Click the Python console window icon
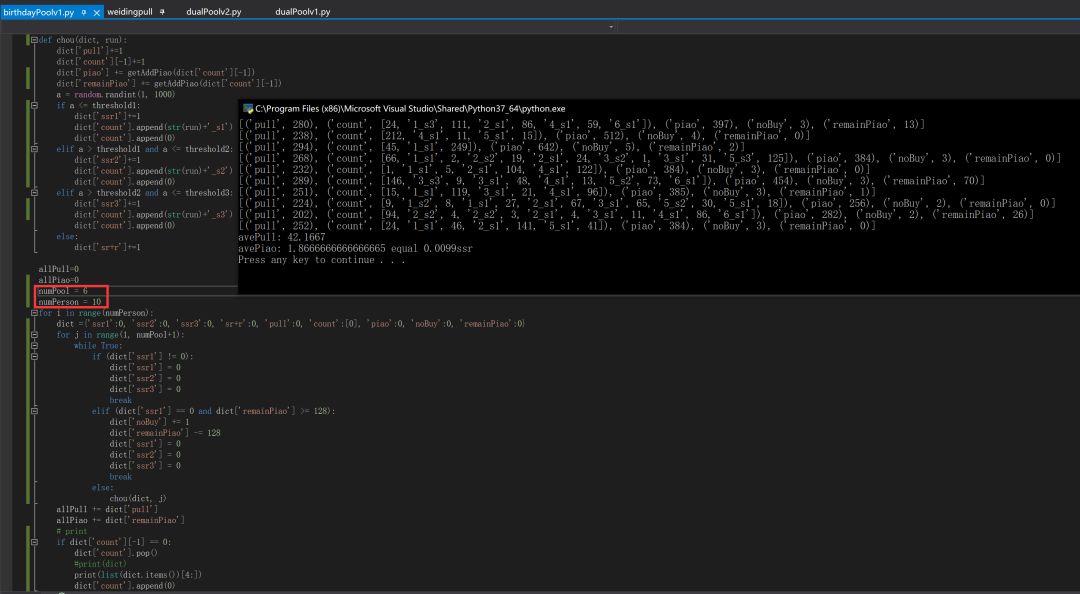1080x594 pixels. 248,108
